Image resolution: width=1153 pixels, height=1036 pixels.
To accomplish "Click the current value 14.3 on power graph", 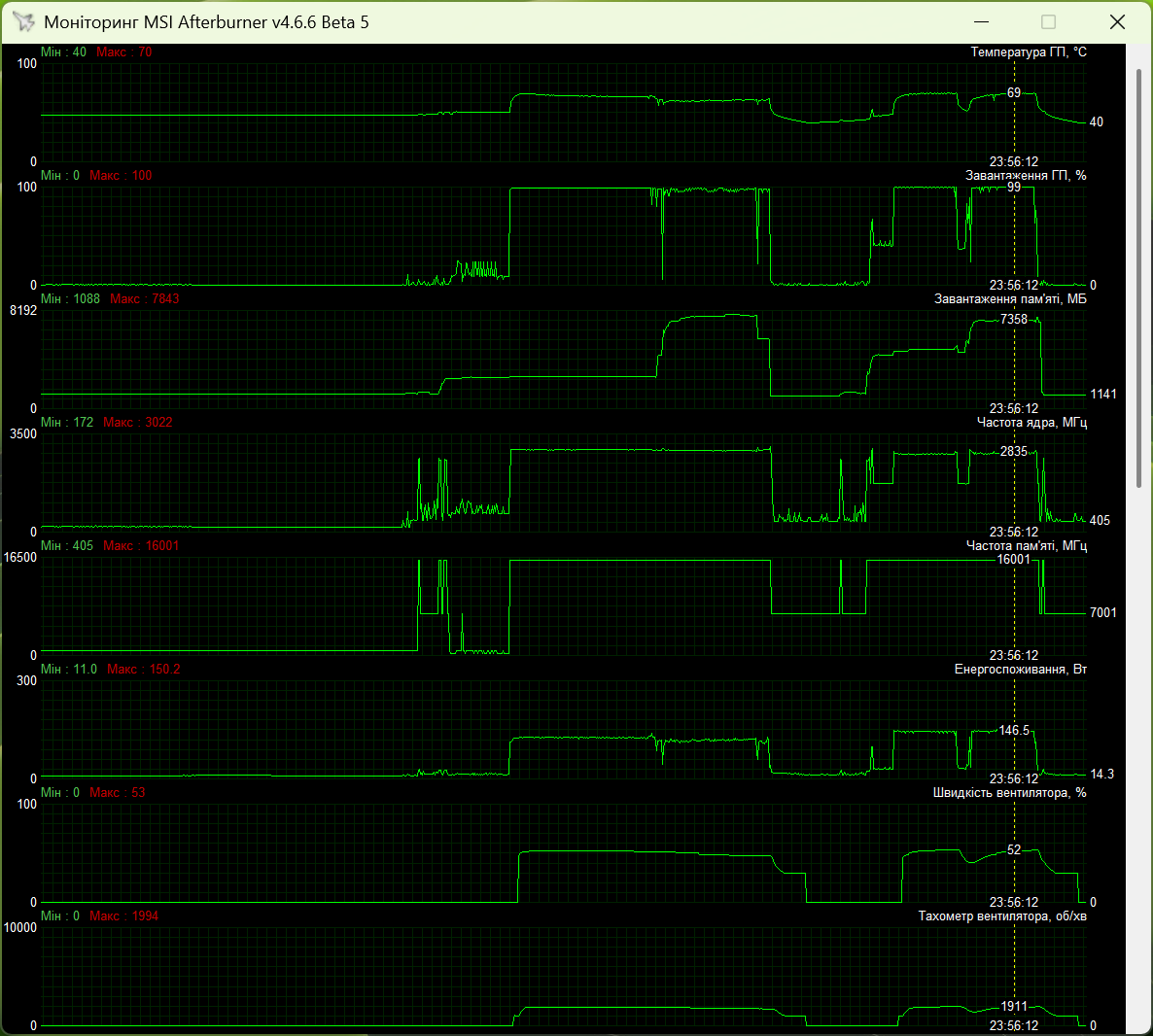I will tap(1102, 775).
